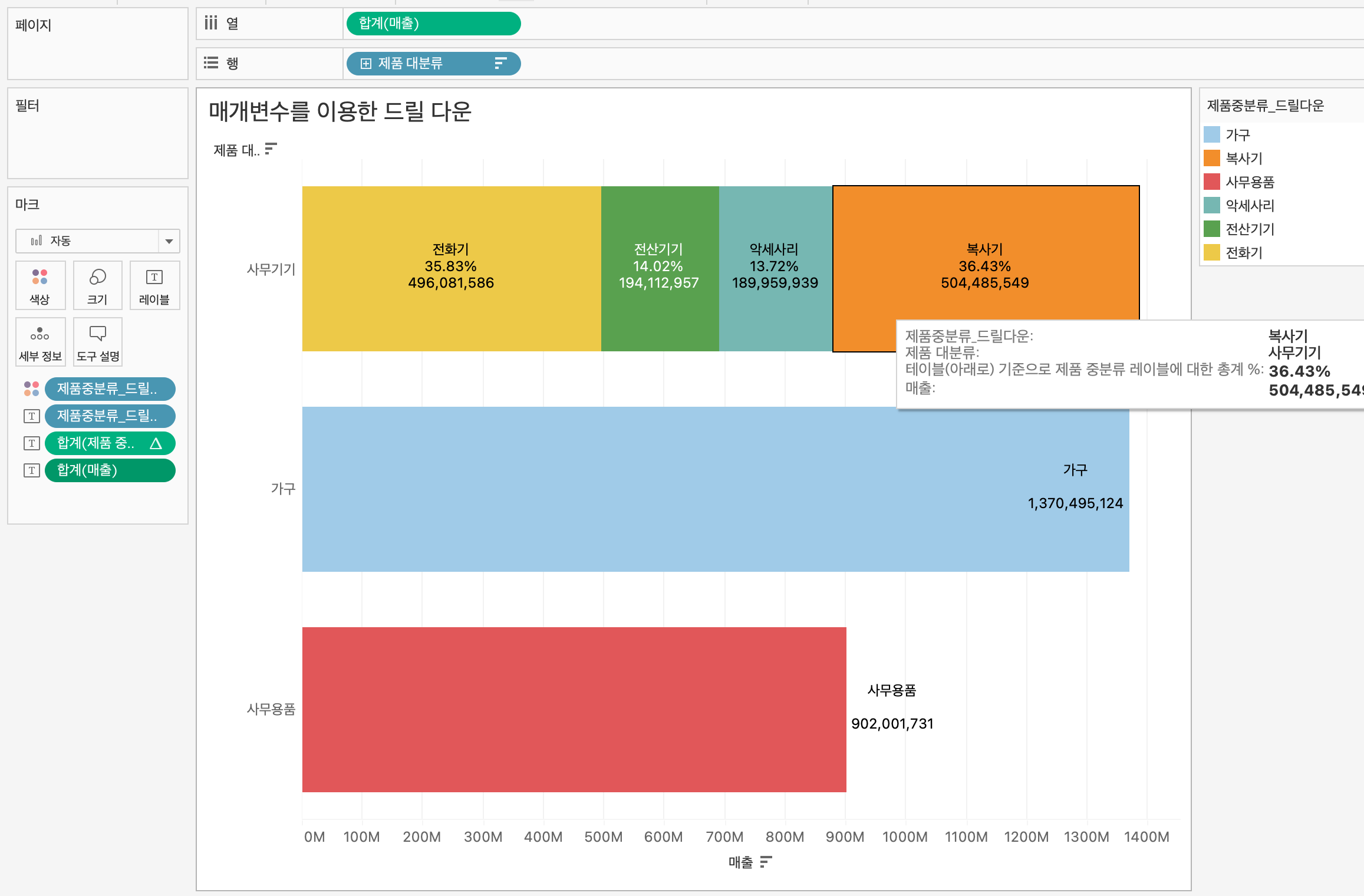Click sort icon on 제품 대분류 row pill

[x=500, y=64]
